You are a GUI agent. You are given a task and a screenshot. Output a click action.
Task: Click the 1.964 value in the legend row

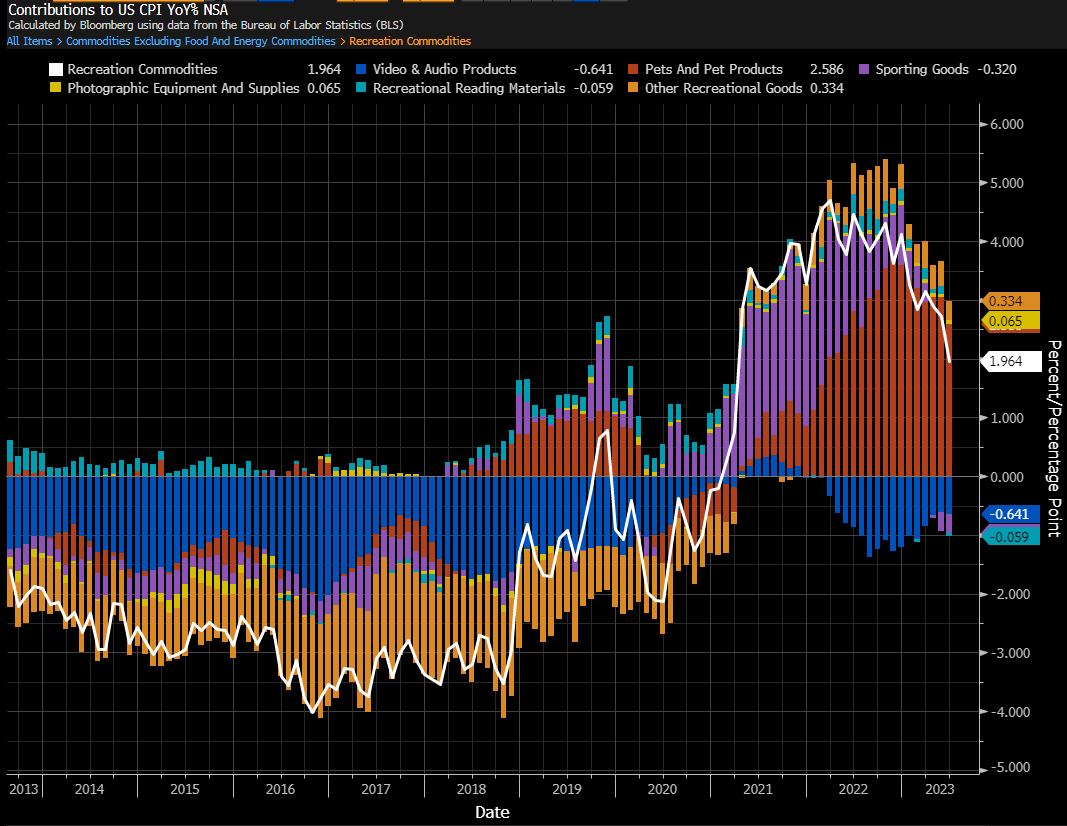coord(324,69)
